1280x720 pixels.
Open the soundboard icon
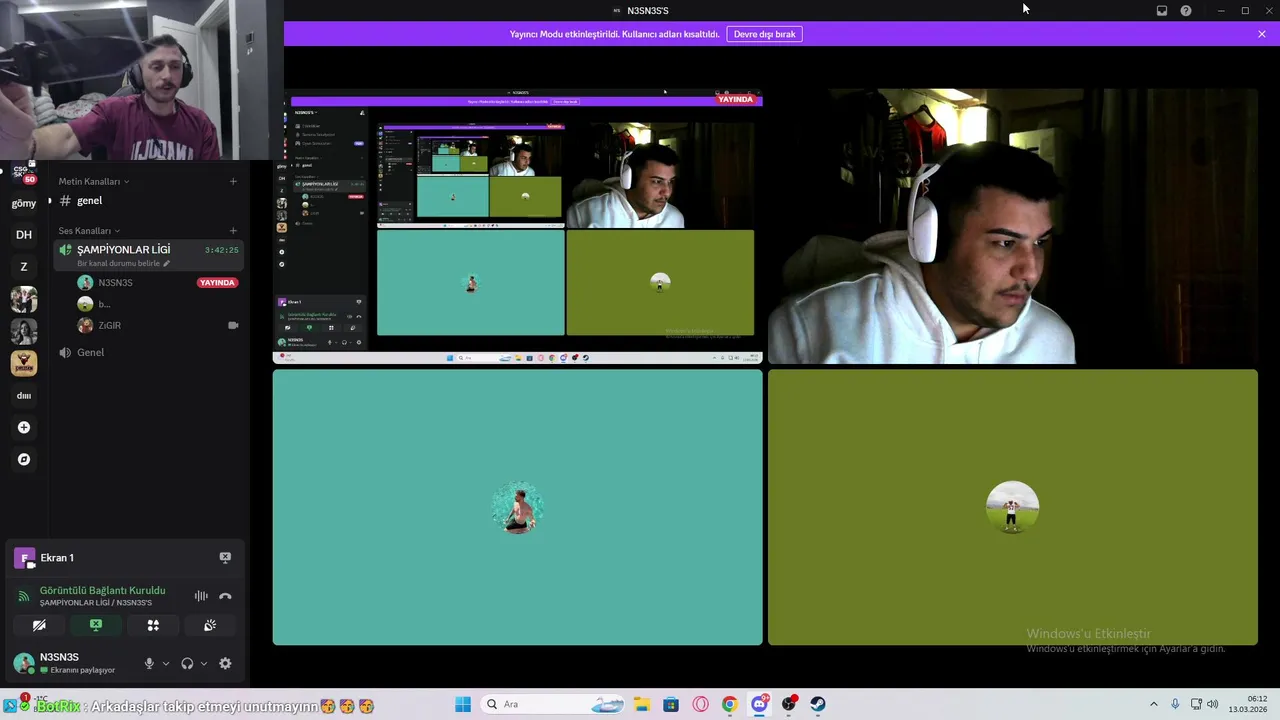[x=210, y=625]
